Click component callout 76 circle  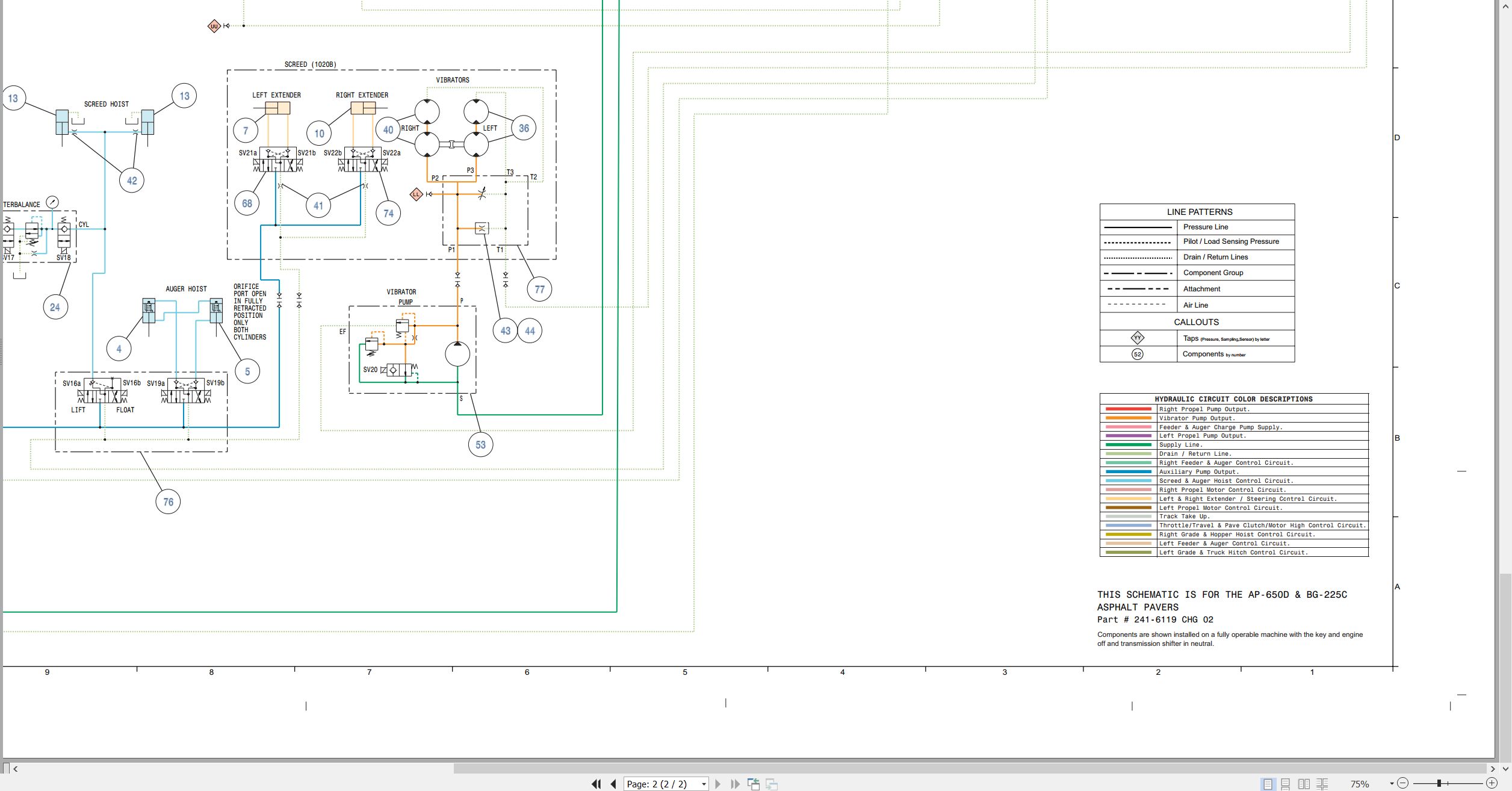169,502
